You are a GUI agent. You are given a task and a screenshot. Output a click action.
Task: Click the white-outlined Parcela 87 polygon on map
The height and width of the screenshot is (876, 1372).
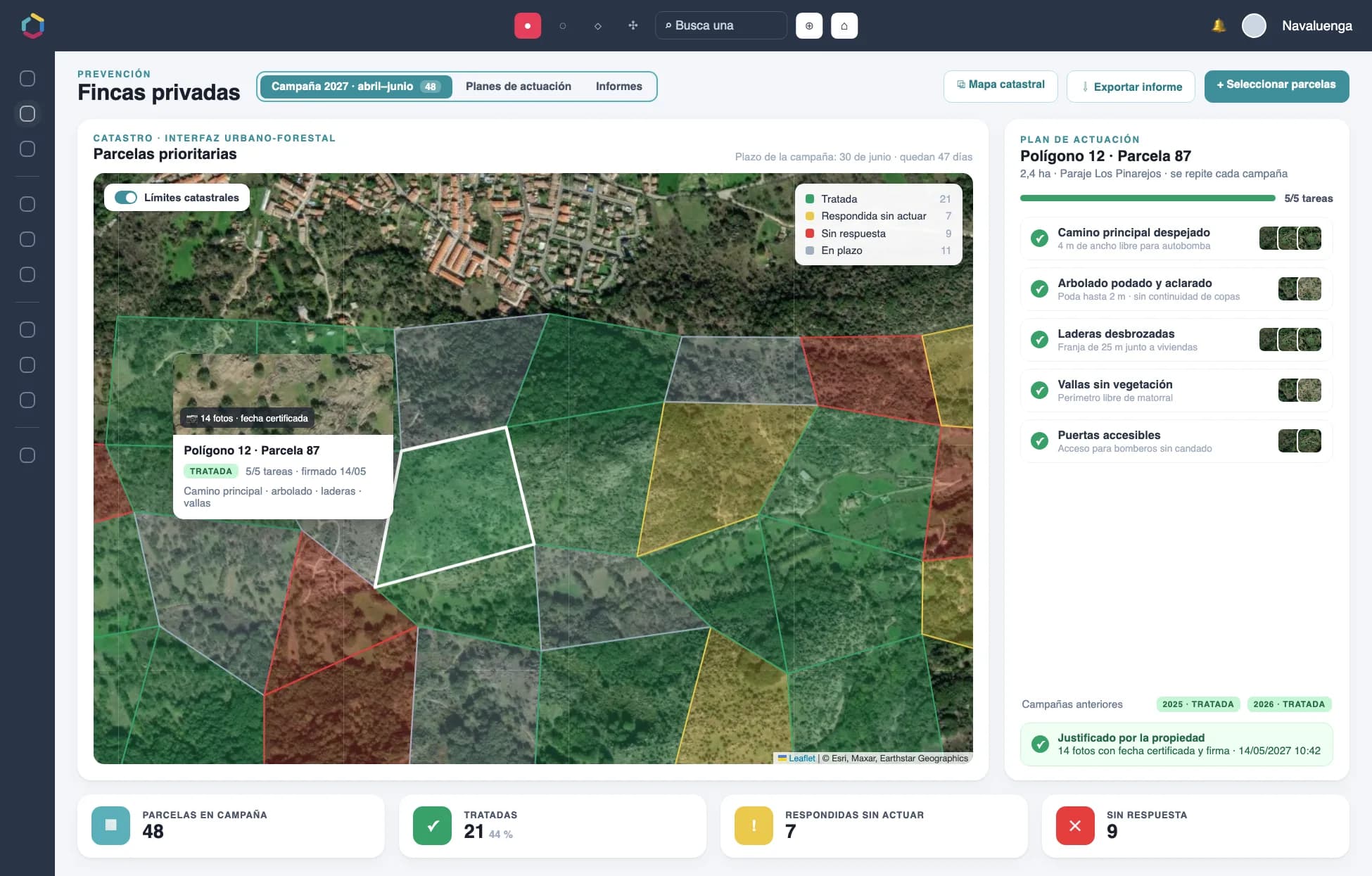pyautogui.click(x=456, y=505)
